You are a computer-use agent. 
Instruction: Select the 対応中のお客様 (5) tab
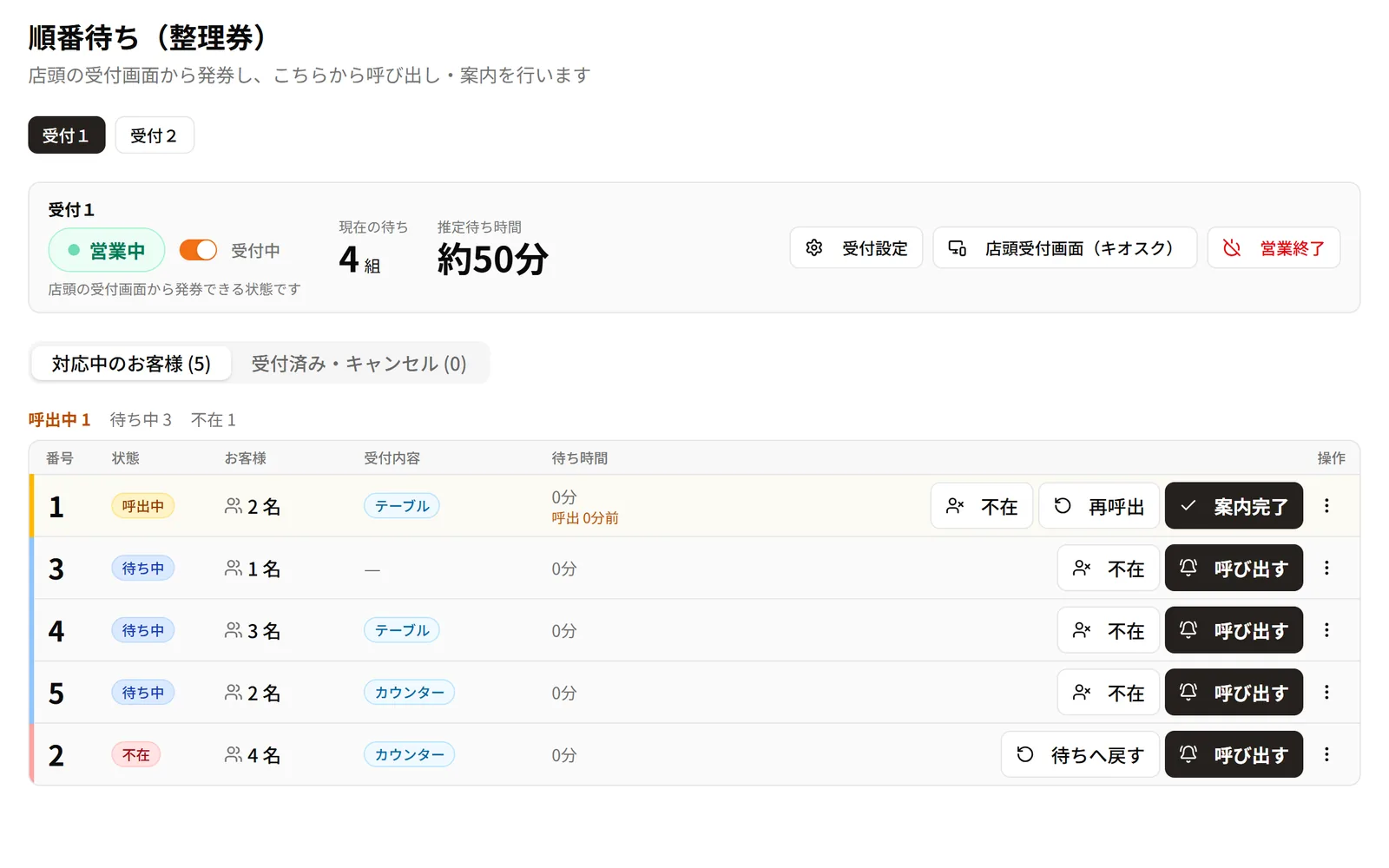pyautogui.click(x=131, y=364)
